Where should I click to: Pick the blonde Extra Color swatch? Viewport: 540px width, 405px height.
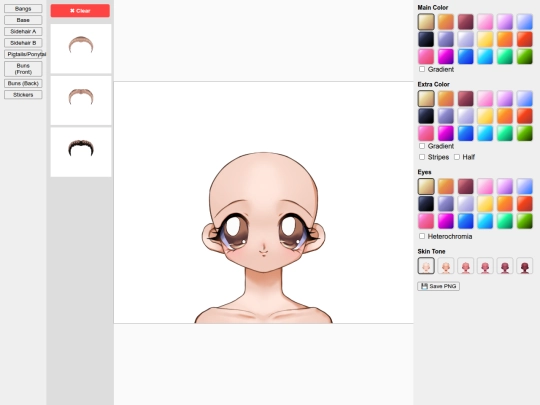(x=426, y=98)
